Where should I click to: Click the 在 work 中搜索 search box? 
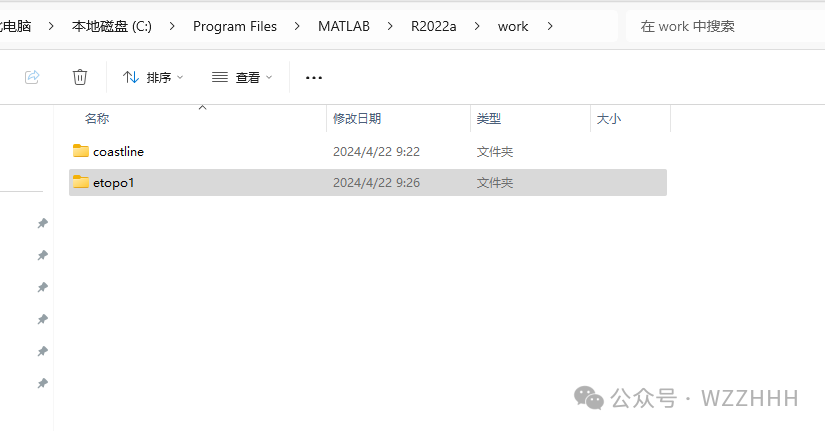pos(725,26)
